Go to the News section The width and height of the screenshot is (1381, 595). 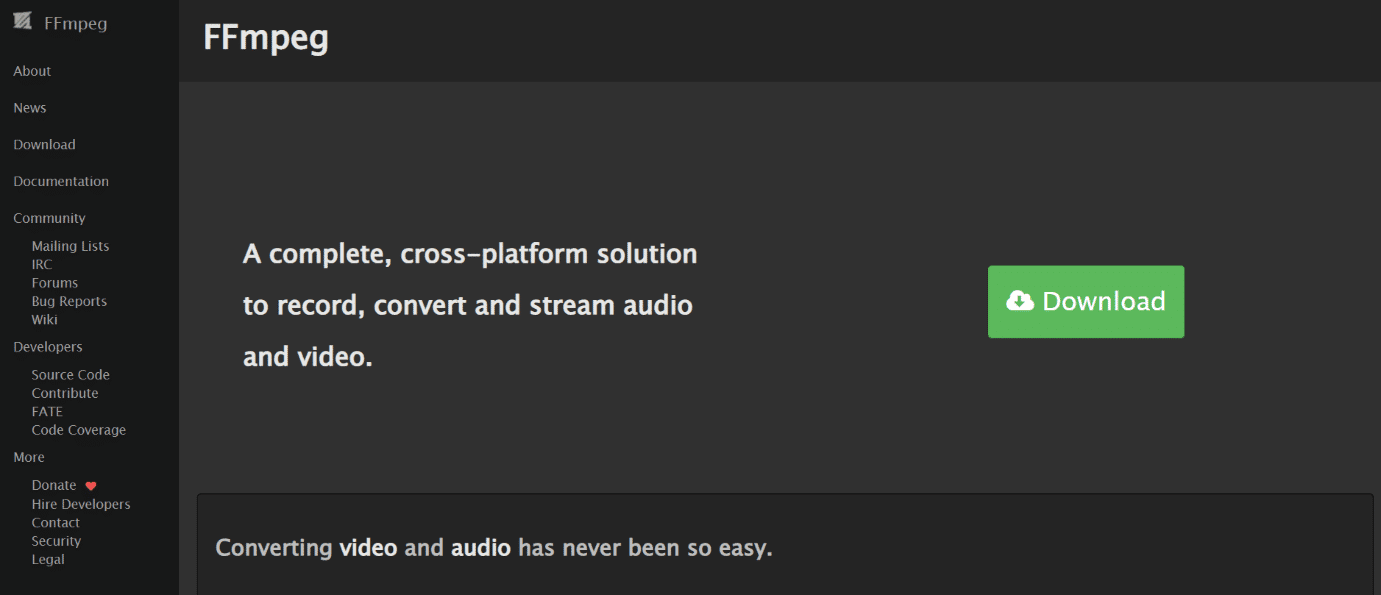click(30, 108)
